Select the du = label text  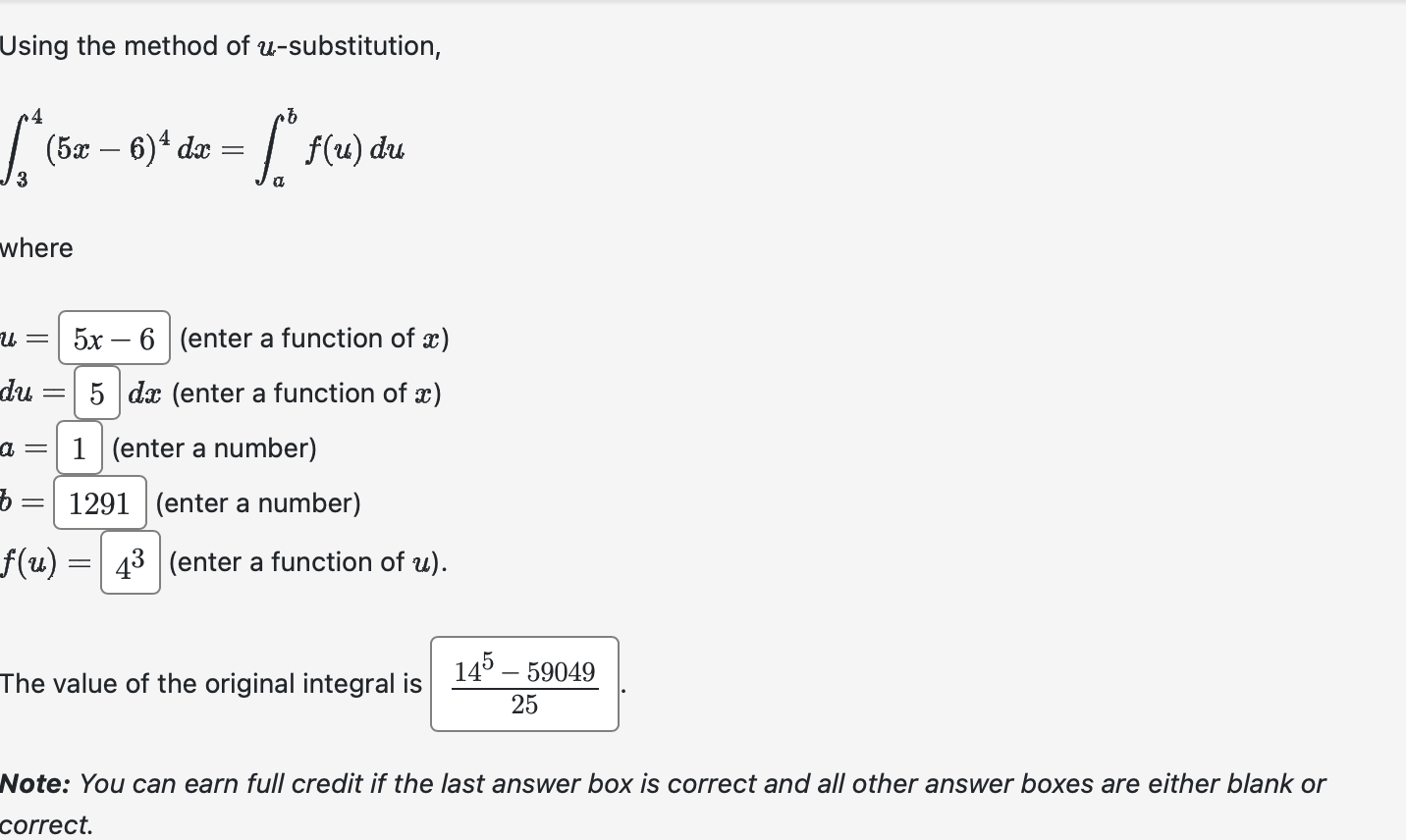point(27,393)
